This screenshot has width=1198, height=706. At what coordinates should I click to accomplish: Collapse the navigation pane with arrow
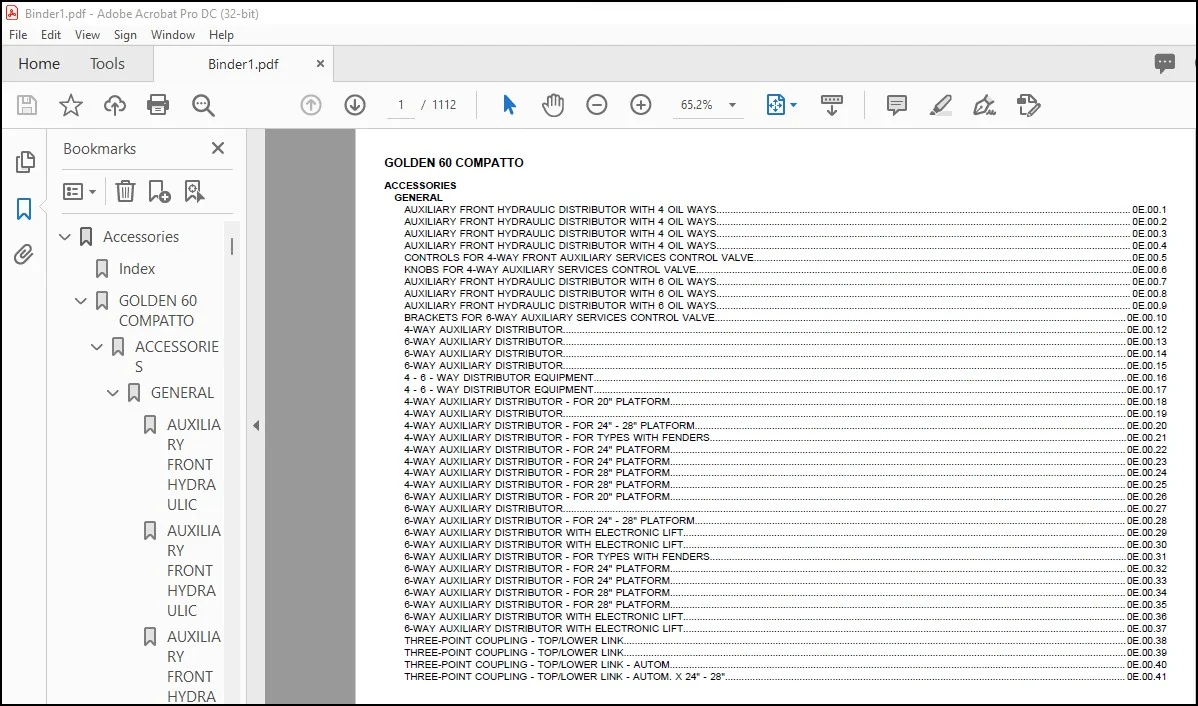tap(256, 426)
